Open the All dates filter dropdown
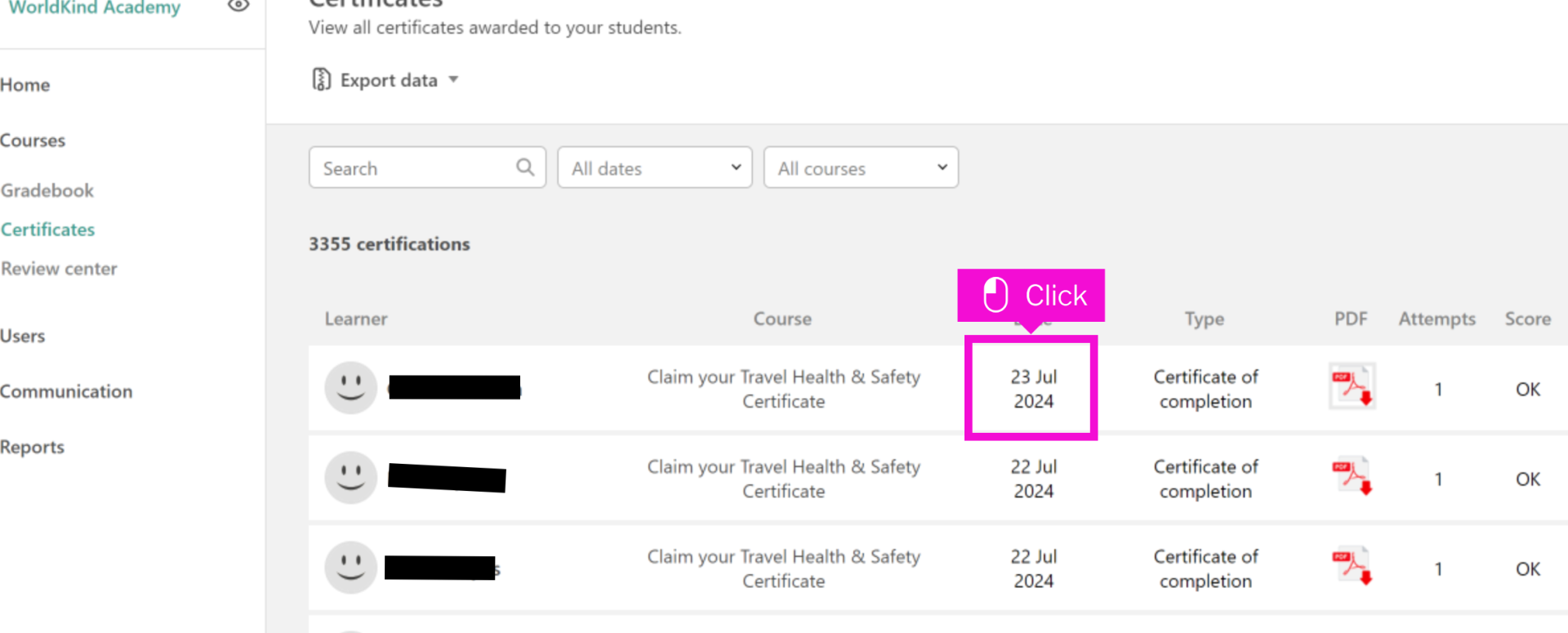This screenshot has width=1568, height=633. pos(654,167)
